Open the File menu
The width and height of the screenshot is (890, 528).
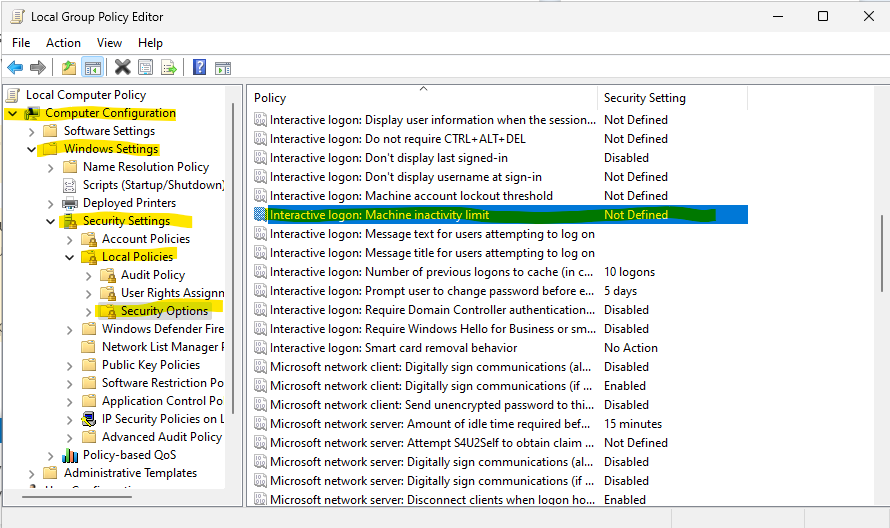(x=21, y=43)
